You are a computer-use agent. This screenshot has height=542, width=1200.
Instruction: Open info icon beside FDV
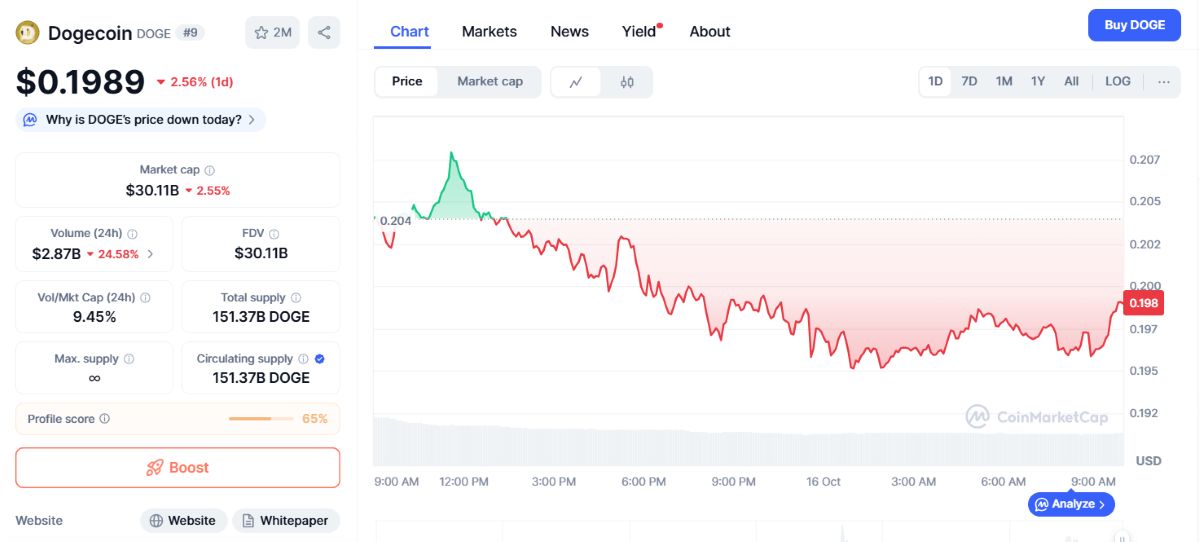[273, 234]
